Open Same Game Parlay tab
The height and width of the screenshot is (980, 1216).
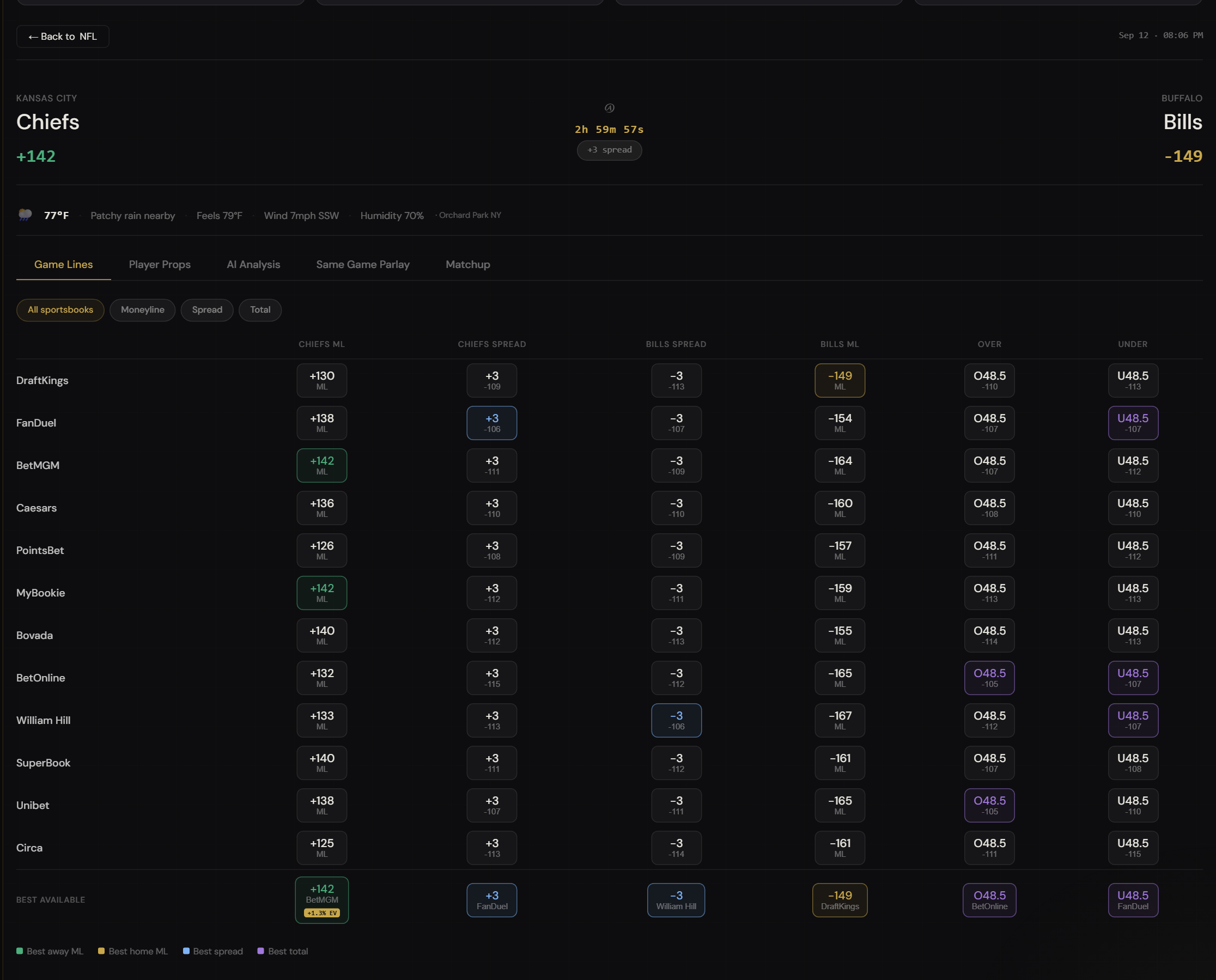(363, 264)
